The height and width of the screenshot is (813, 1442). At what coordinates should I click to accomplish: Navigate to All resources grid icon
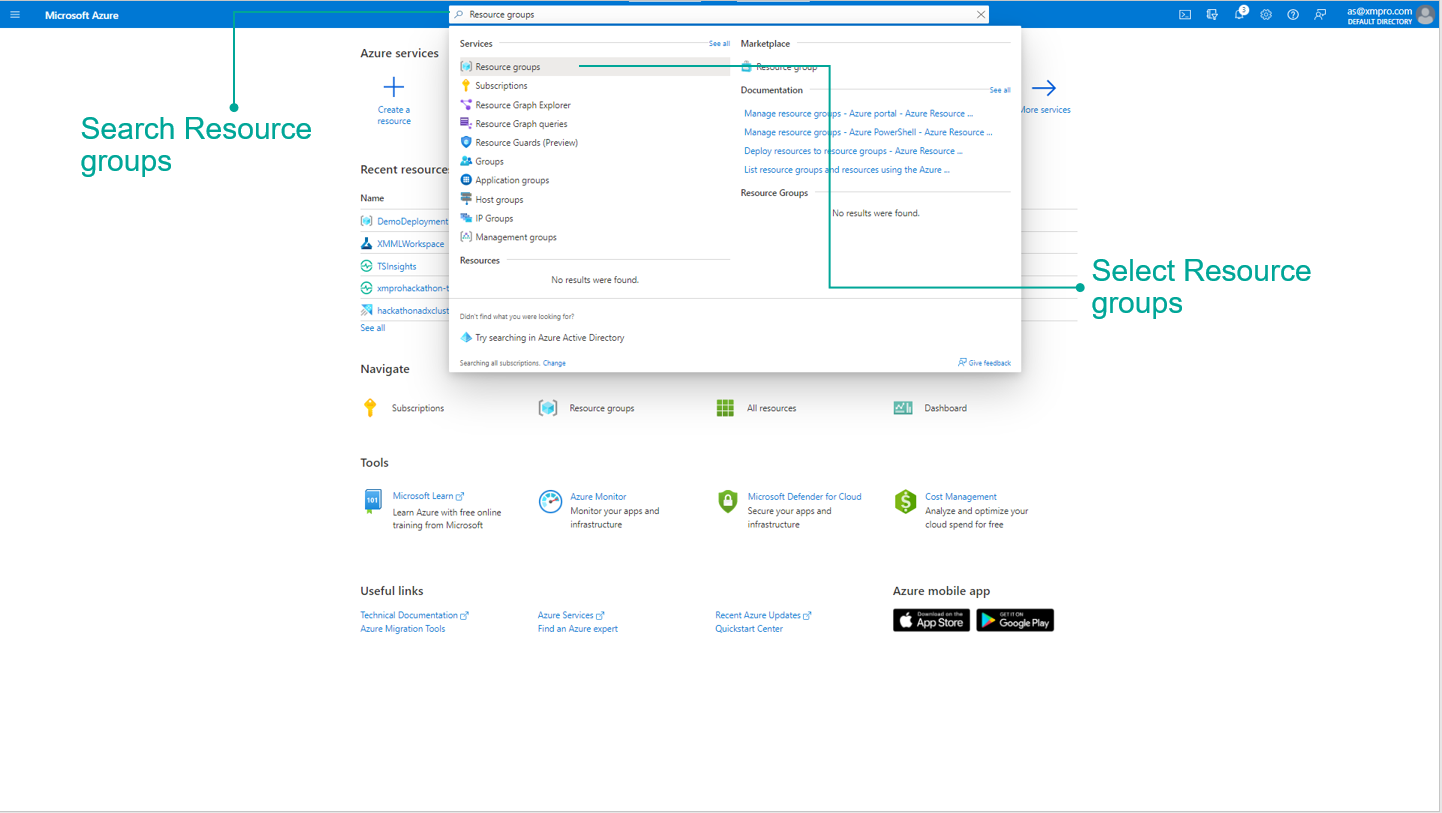(x=725, y=408)
